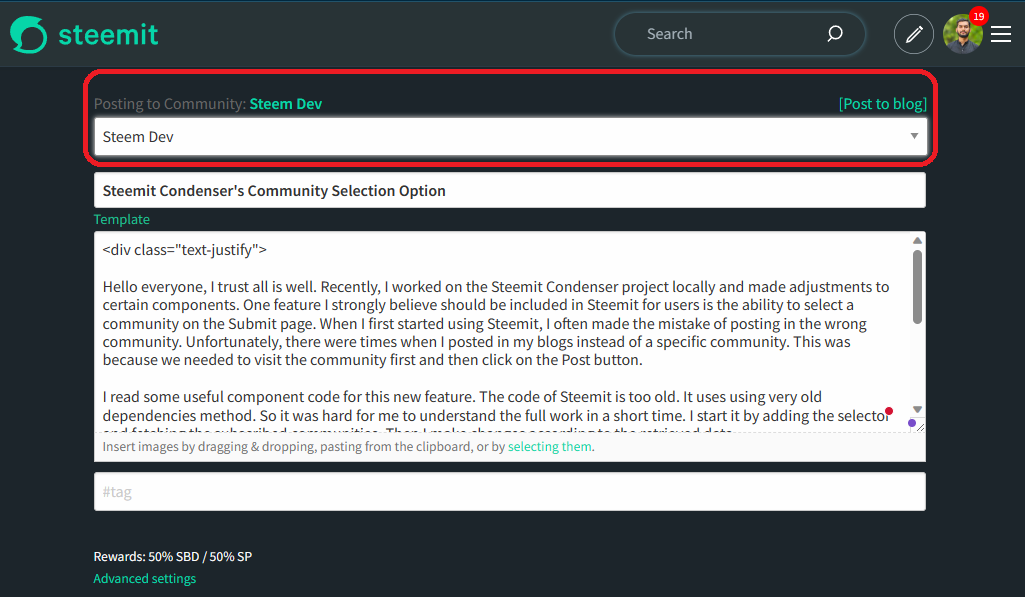Click the magnifying glass search icon
The image size is (1025, 597).
(835, 34)
